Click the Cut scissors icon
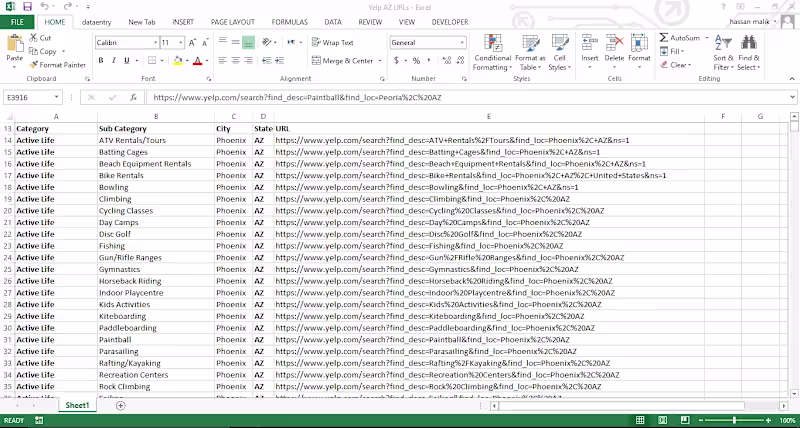This screenshot has width=800, height=428. pos(34,38)
